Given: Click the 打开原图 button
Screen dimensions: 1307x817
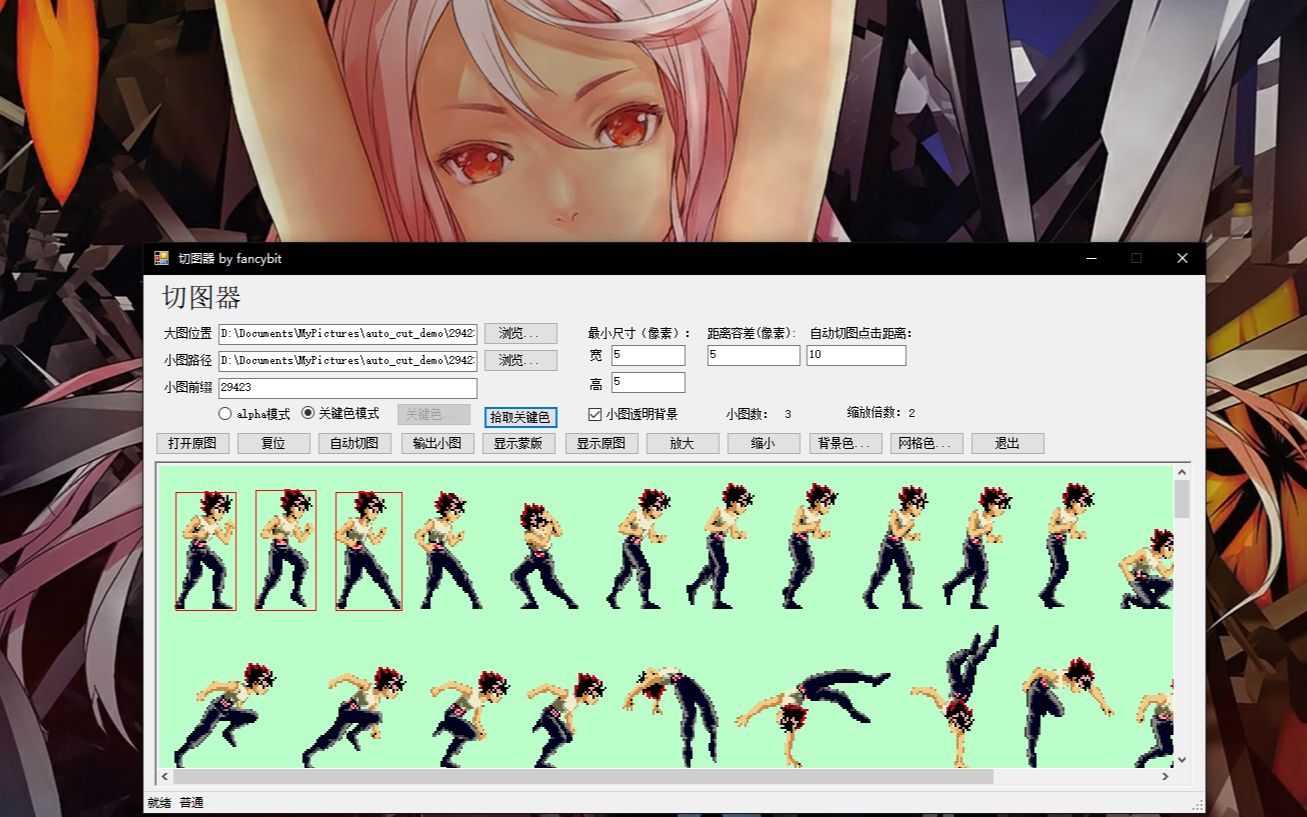Looking at the screenshot, I should [193, 443].
